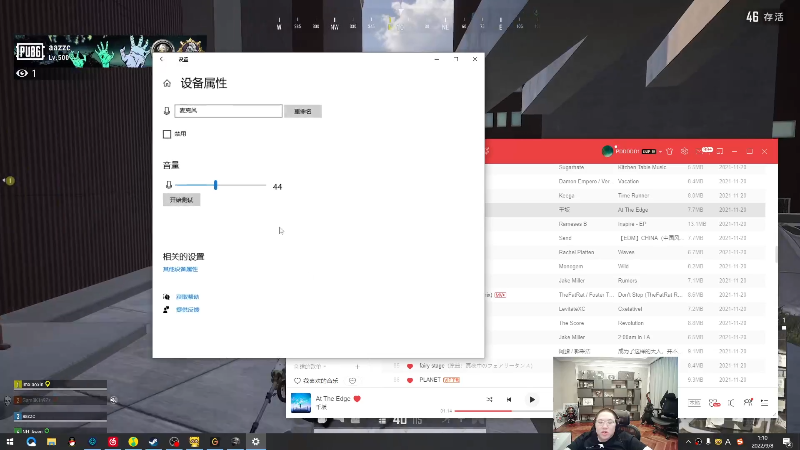Open File Explorer from taskbar
800x450 pixels.
pyautogui.click(x=52, y=442)
